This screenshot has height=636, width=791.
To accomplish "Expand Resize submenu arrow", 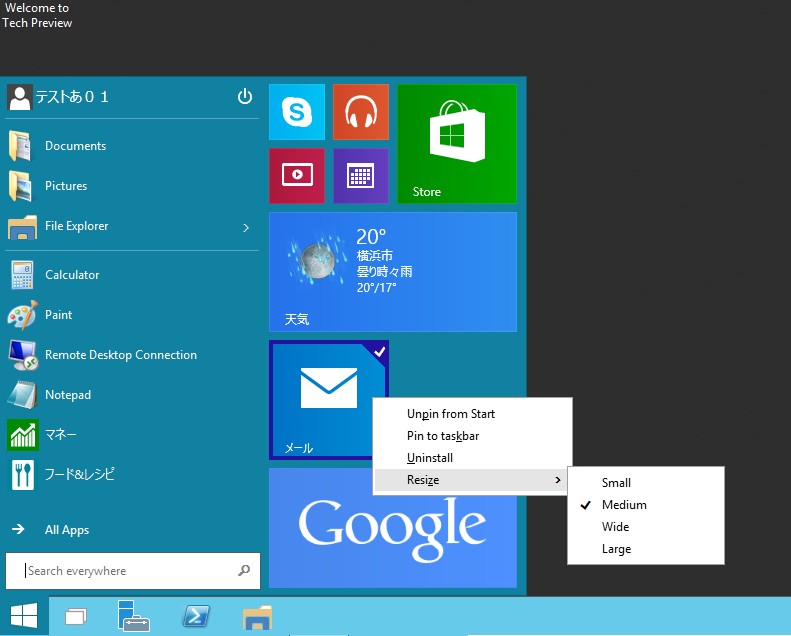I will click(x=557, y=480).
